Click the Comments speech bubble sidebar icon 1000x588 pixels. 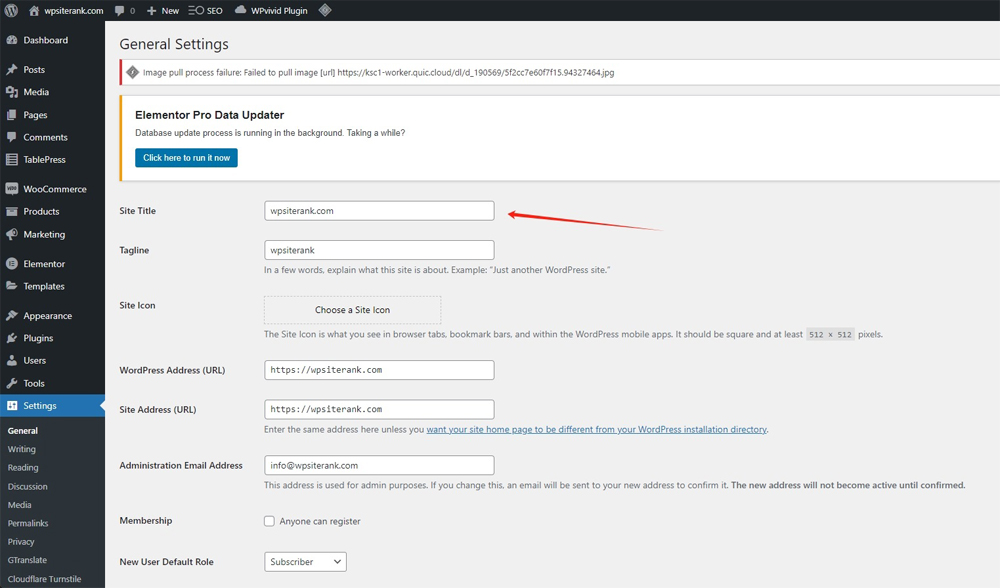(x=11, y=137)
